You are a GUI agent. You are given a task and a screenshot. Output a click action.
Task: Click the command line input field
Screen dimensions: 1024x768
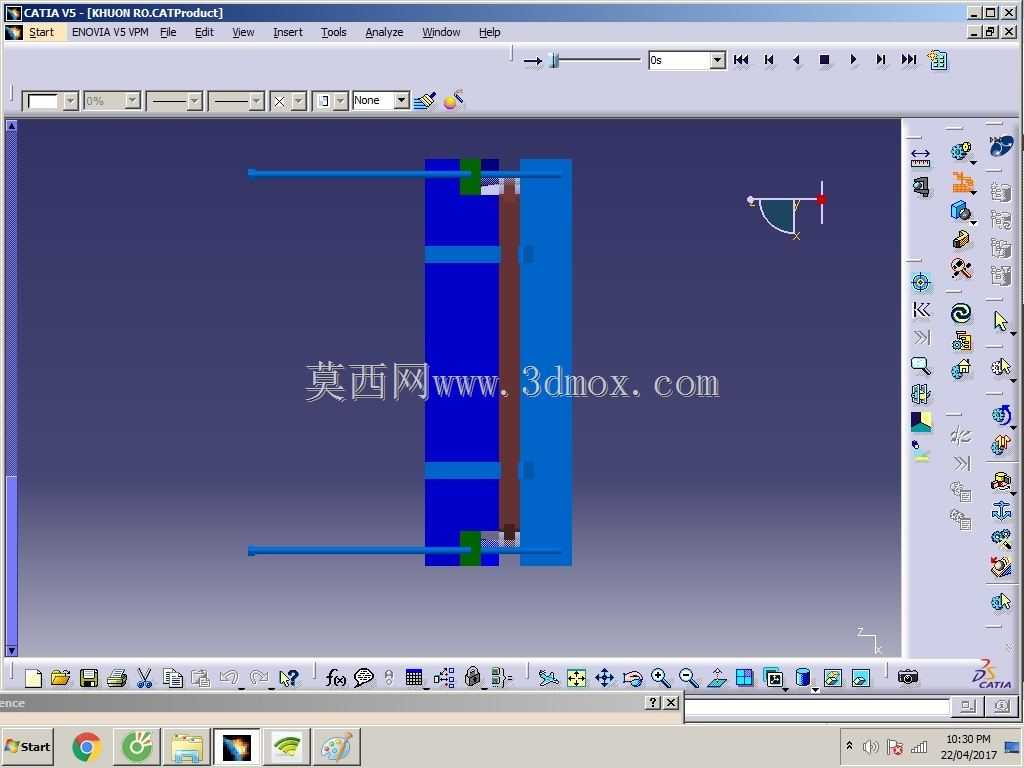click(x=816, y=707)
